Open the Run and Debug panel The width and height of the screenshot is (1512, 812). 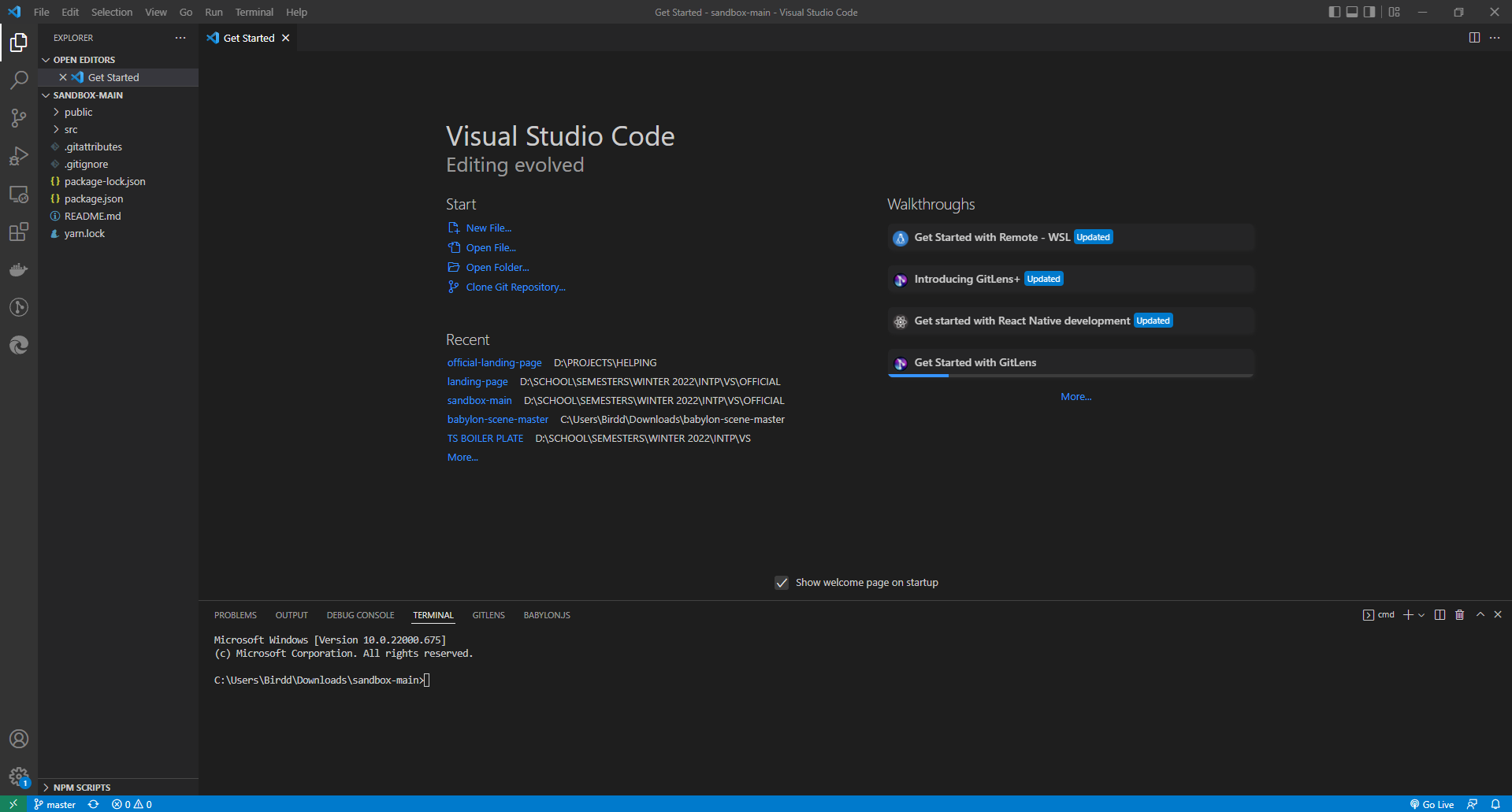click(x=19, y=156)
